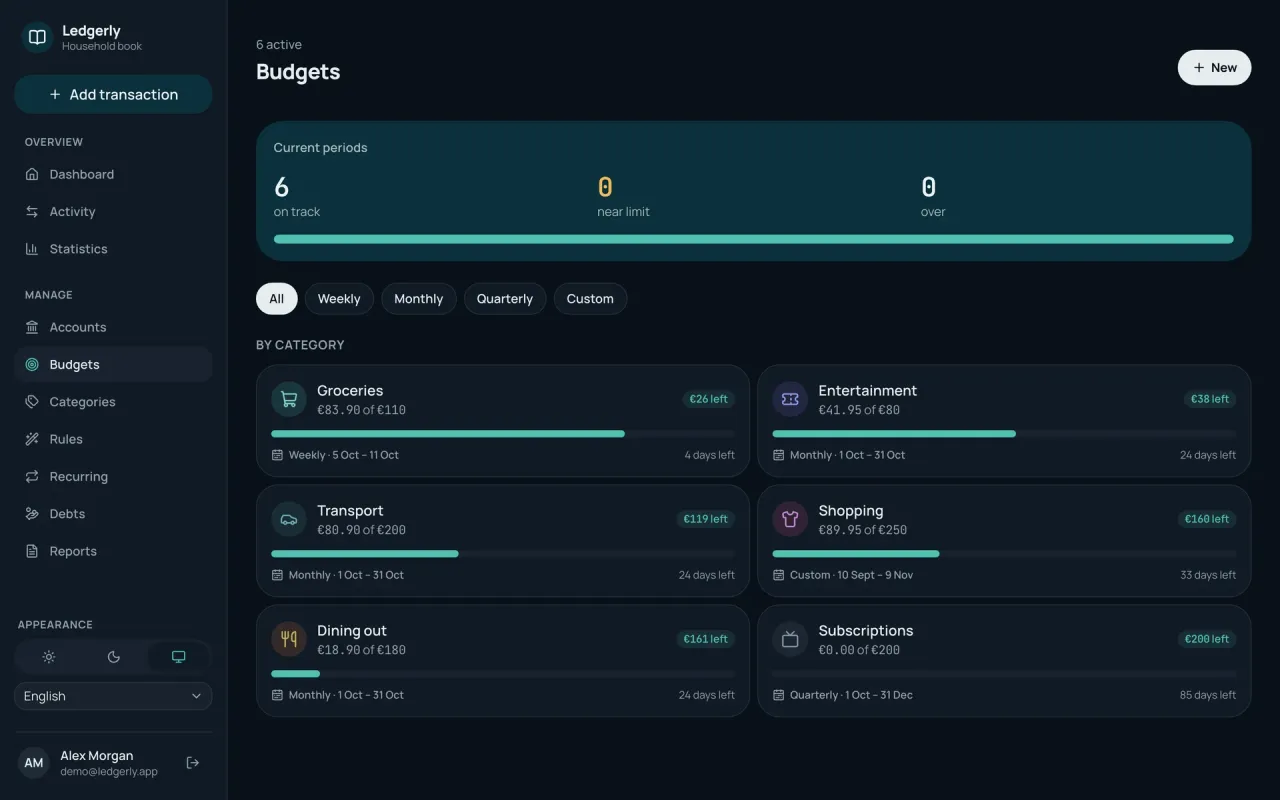Click the calendar icon in Subscriptions card
The width and height of the screenshot is (1280, 800).
[x=778, y=695]
